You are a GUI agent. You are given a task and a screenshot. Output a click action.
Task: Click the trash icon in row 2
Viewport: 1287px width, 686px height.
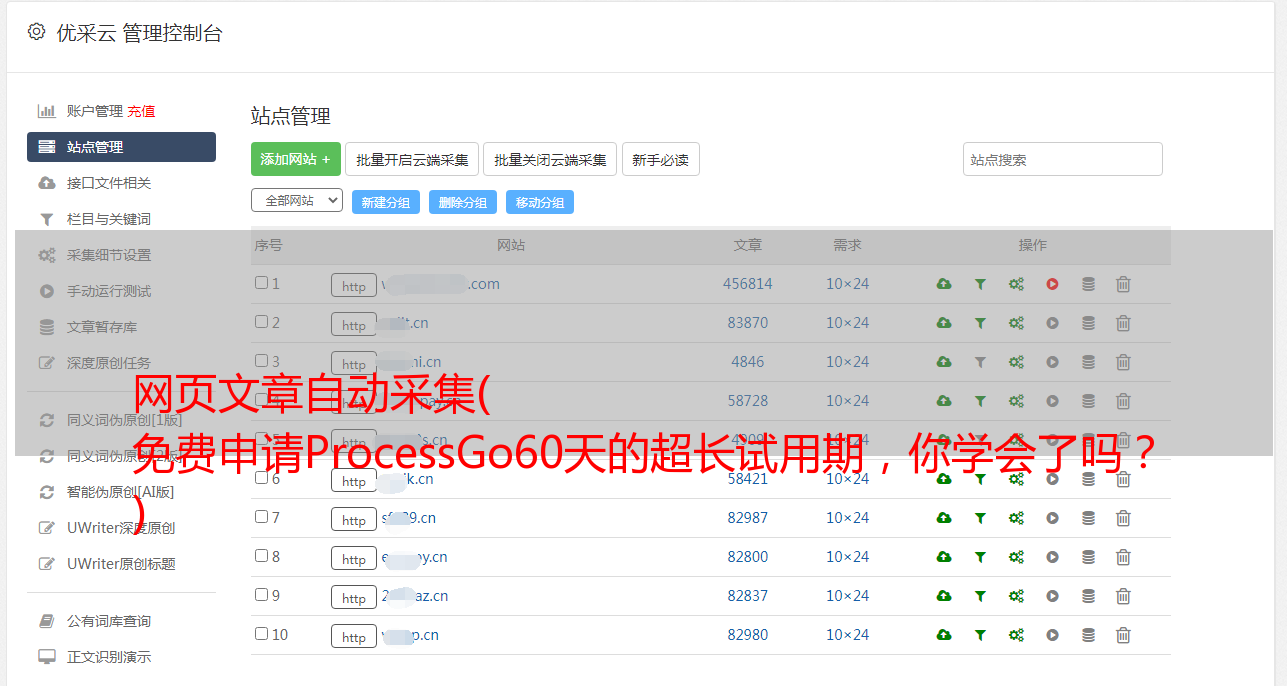point(1123,323)
